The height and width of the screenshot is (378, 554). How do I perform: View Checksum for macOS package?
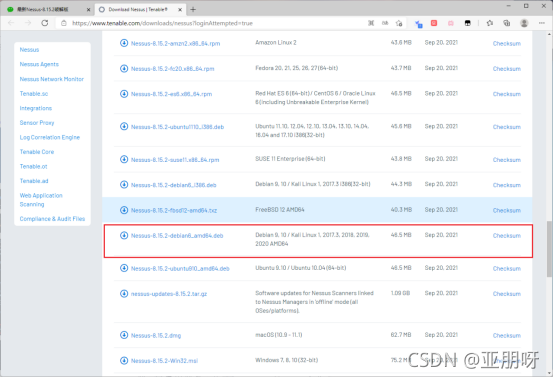507,336
